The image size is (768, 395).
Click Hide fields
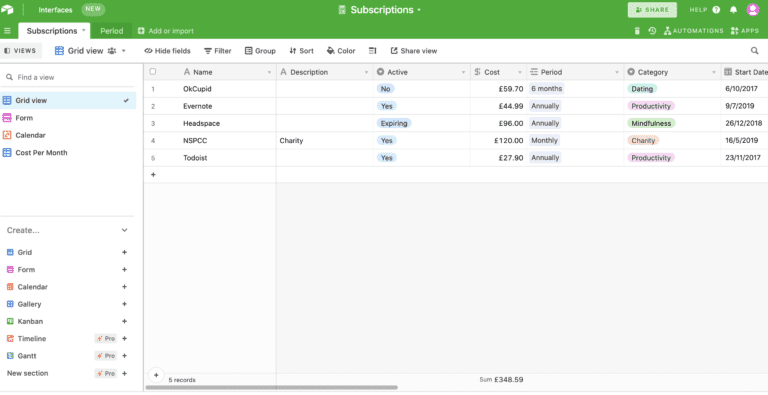(168, 50)
